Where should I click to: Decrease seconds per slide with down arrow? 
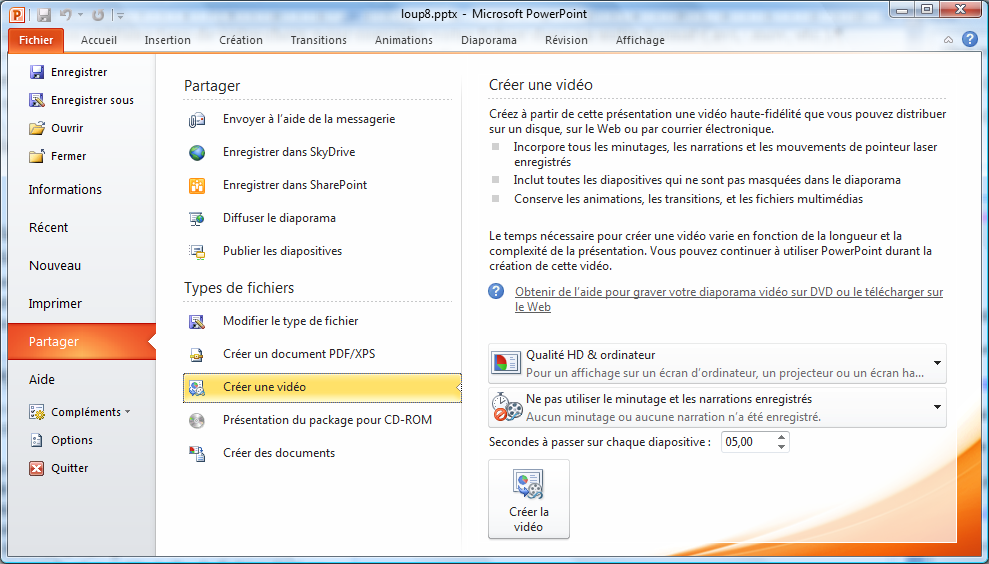pyautogui.click(x=781, y=447)
